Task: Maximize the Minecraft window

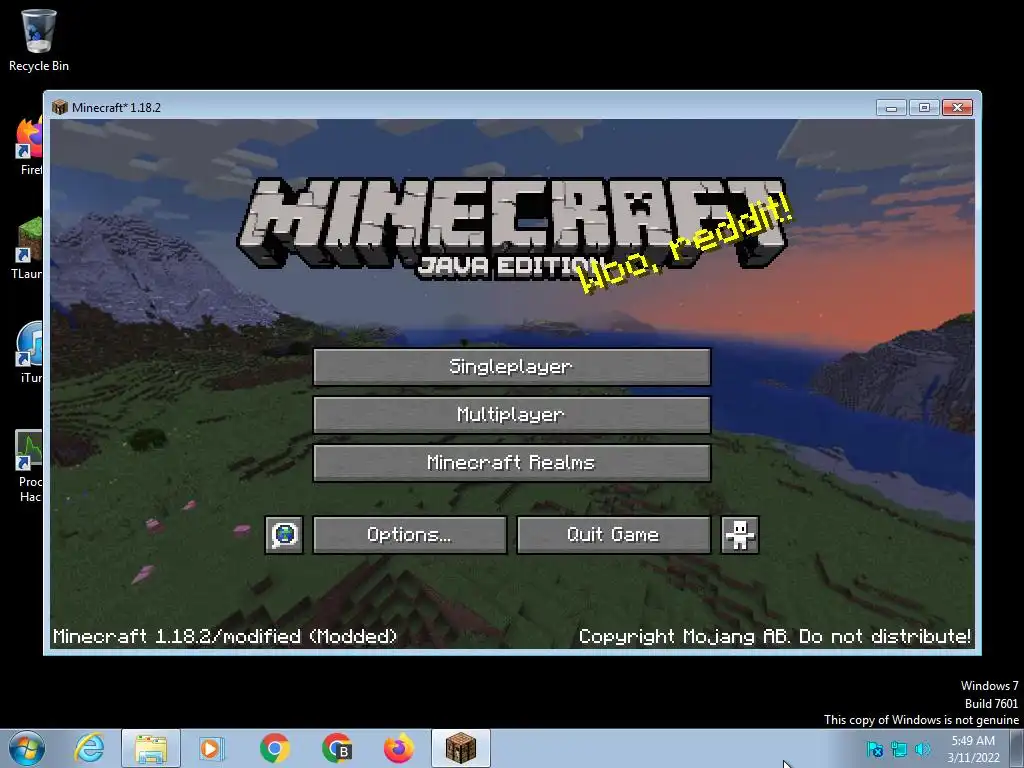Action: 924,108
